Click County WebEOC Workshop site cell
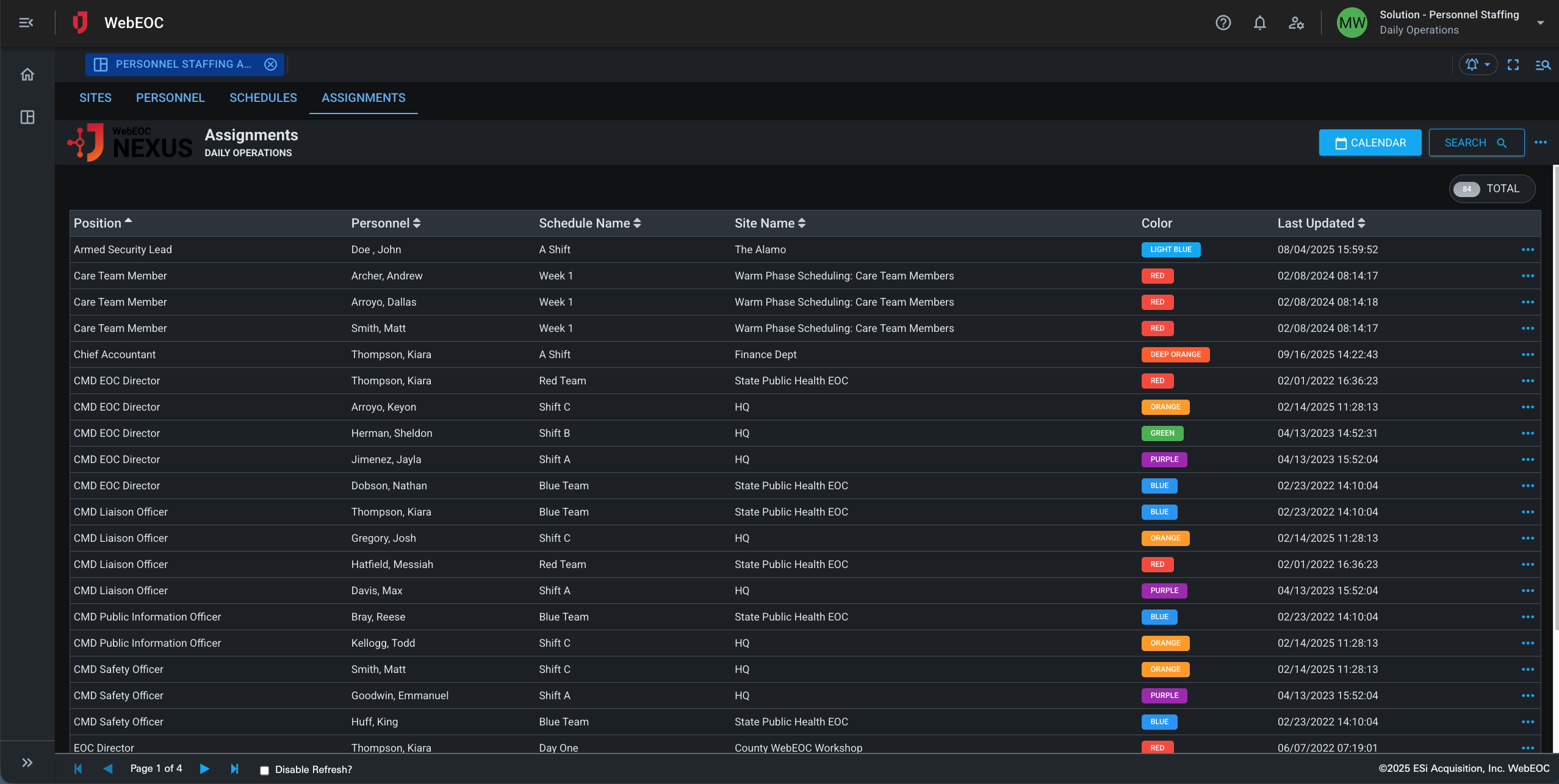 798,747
